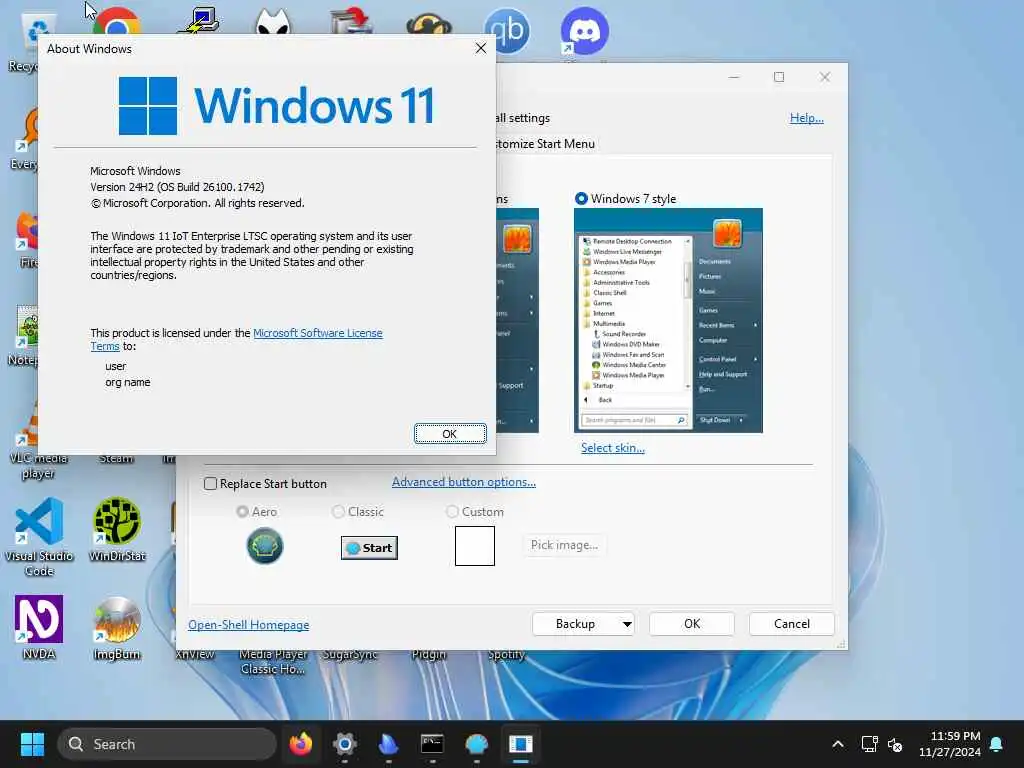
Task: Click OK in the About Windows dialog
Action: (x=450, y=434)
